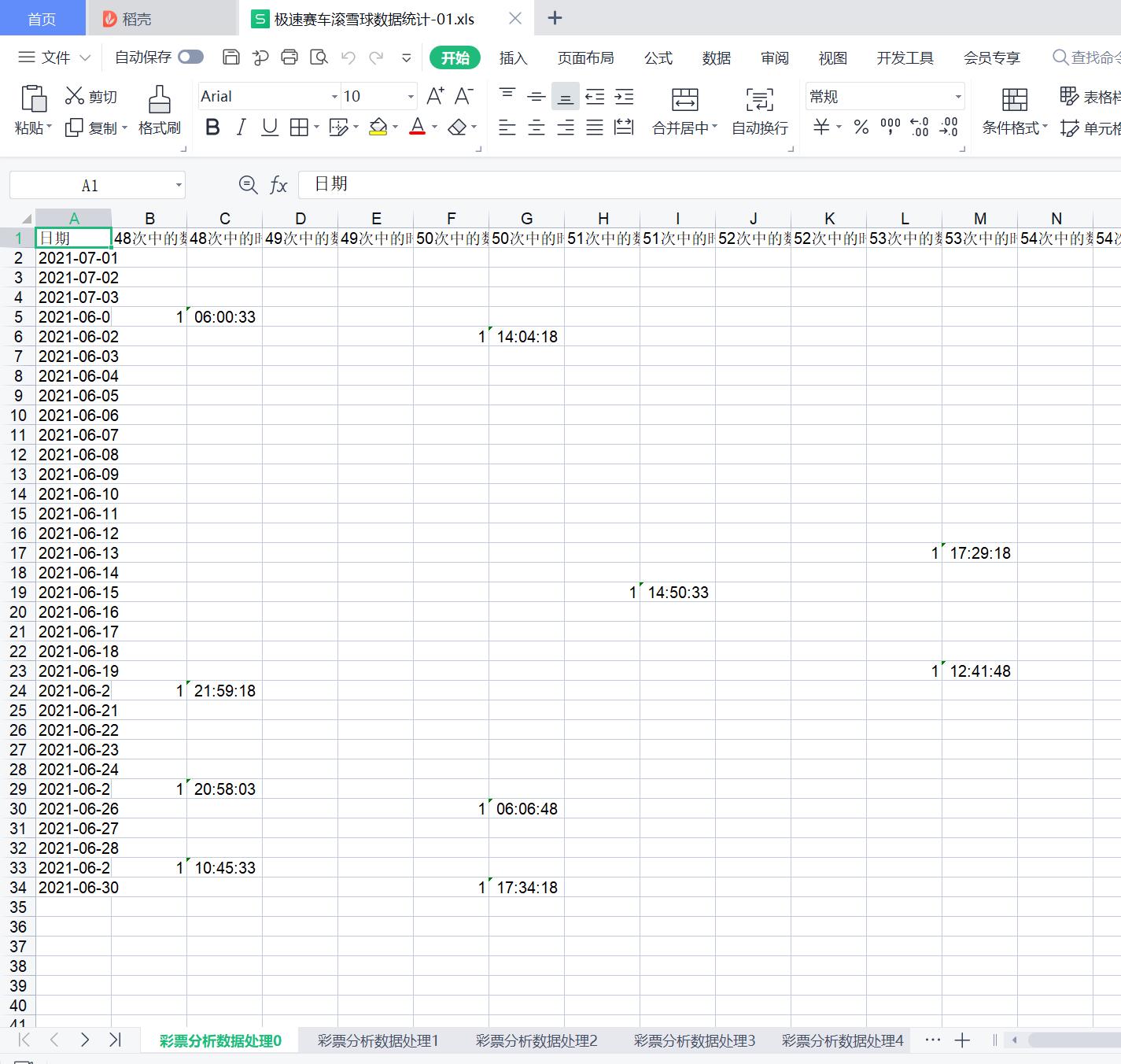This screenshot has width=1121, height=1064.
Task: Toggle Bold formatting
Action: pos(212,127)
